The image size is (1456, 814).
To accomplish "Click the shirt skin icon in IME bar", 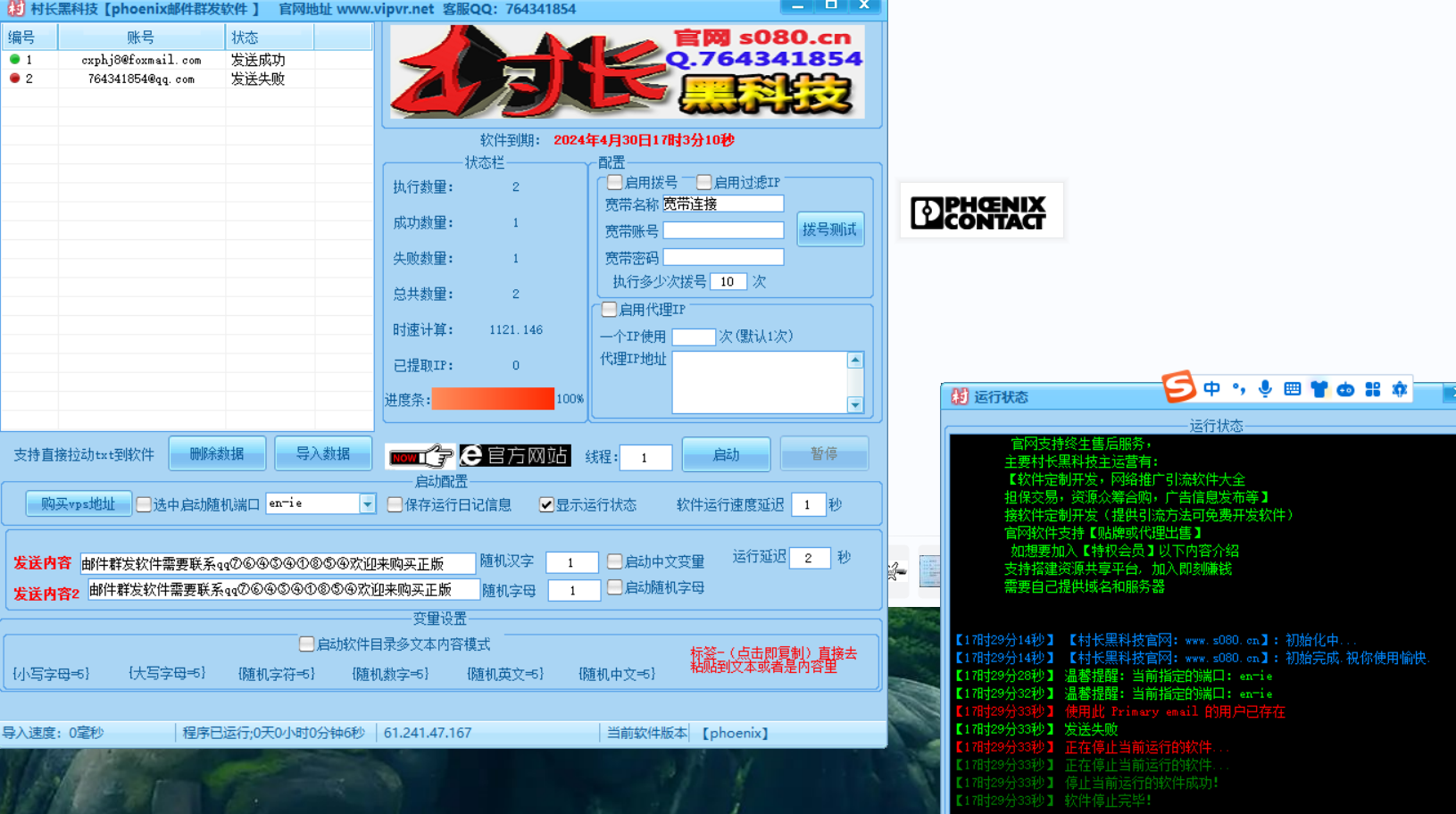I will [x=1319, y=388].
